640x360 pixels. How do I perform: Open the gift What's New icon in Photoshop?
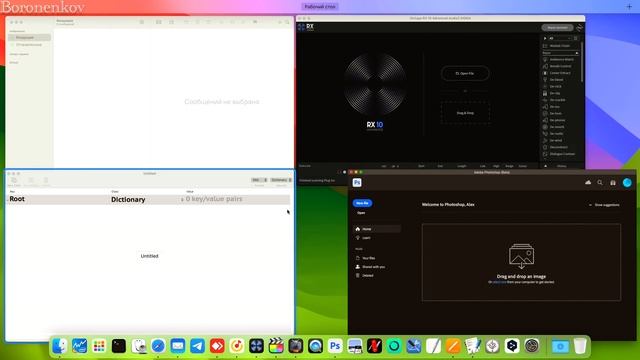[613, 182]
